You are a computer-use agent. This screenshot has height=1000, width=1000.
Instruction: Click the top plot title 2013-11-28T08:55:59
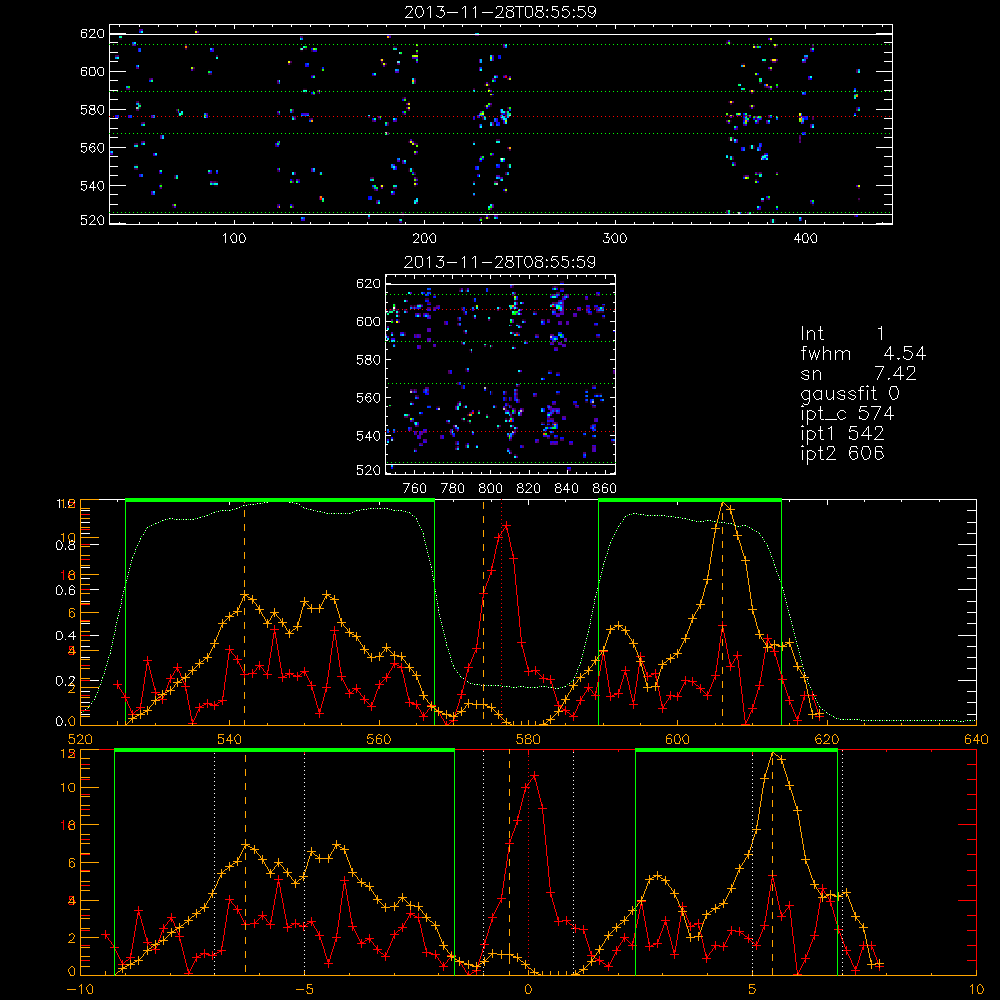(x=500, y=12)
